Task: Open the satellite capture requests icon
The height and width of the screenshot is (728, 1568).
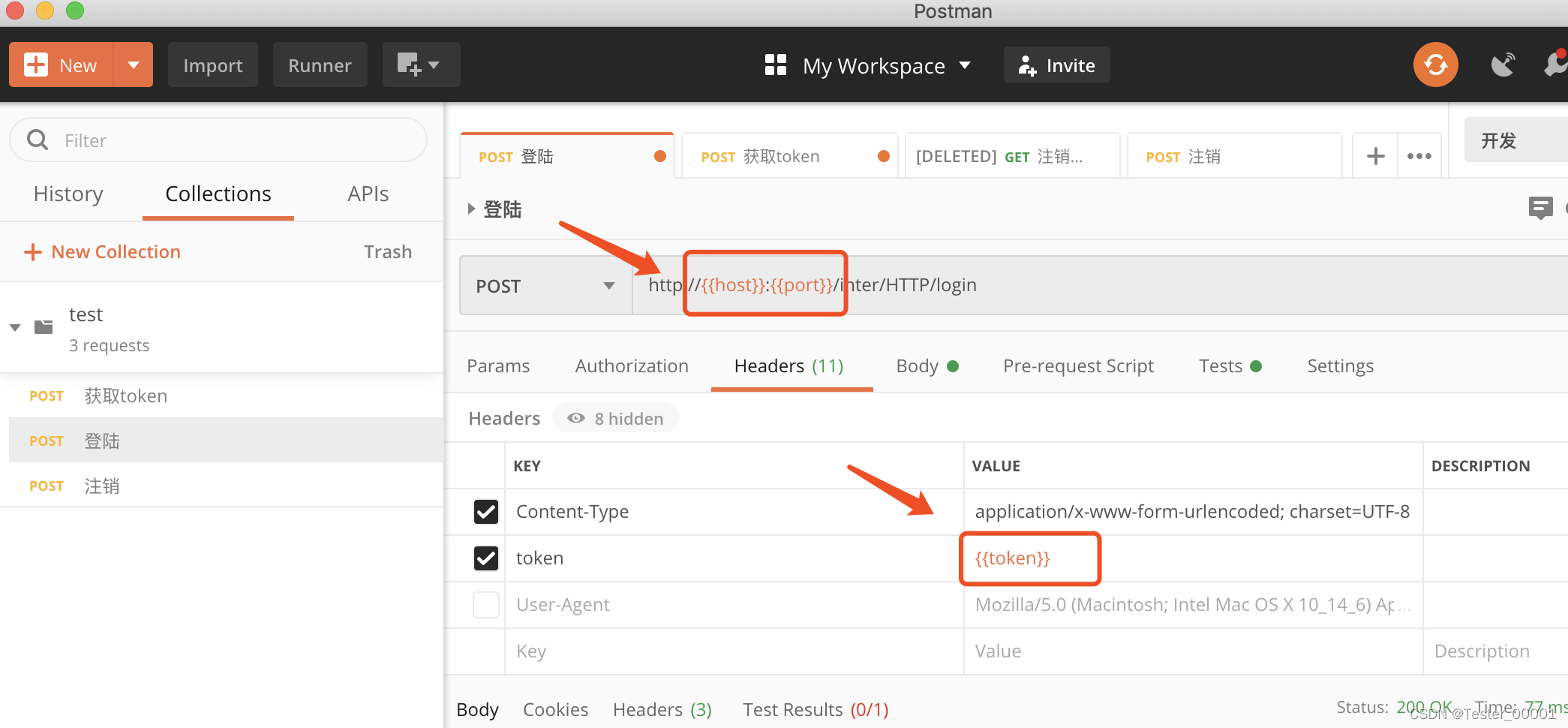Action: coord(1503,65)
